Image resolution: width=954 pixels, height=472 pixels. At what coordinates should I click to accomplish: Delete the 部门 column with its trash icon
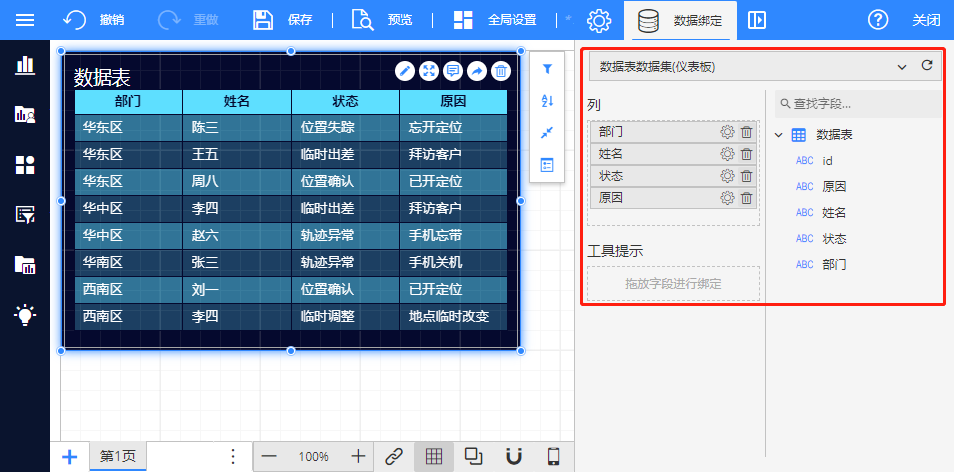point(746,132)
